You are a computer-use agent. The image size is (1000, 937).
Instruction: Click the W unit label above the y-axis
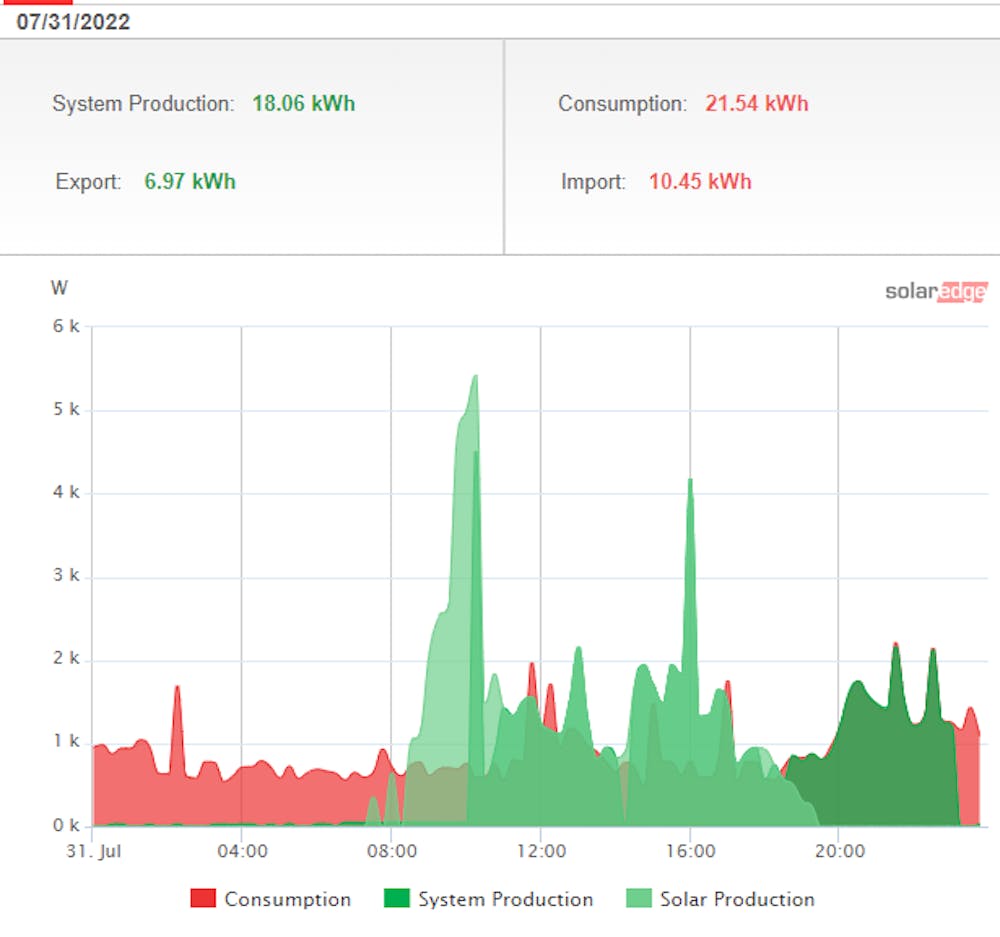pos(59,288)
